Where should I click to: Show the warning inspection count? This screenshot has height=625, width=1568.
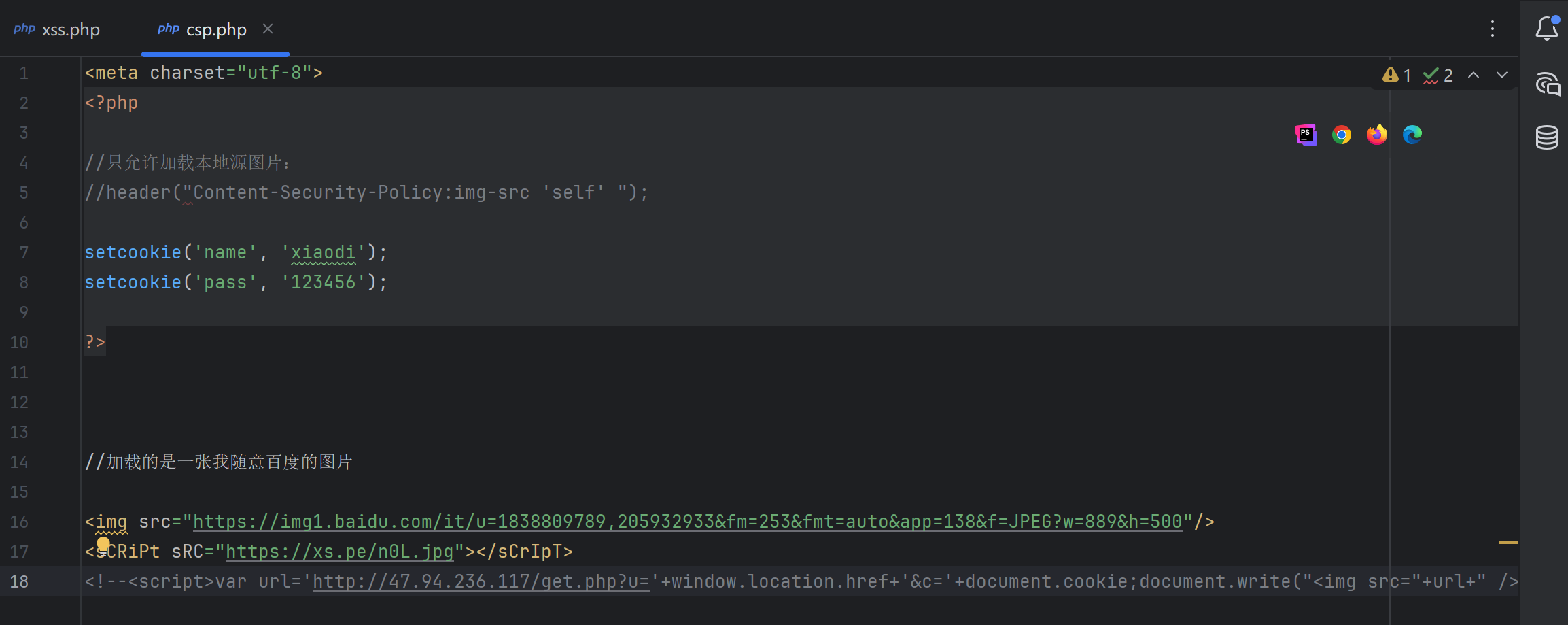(1397, 75)
